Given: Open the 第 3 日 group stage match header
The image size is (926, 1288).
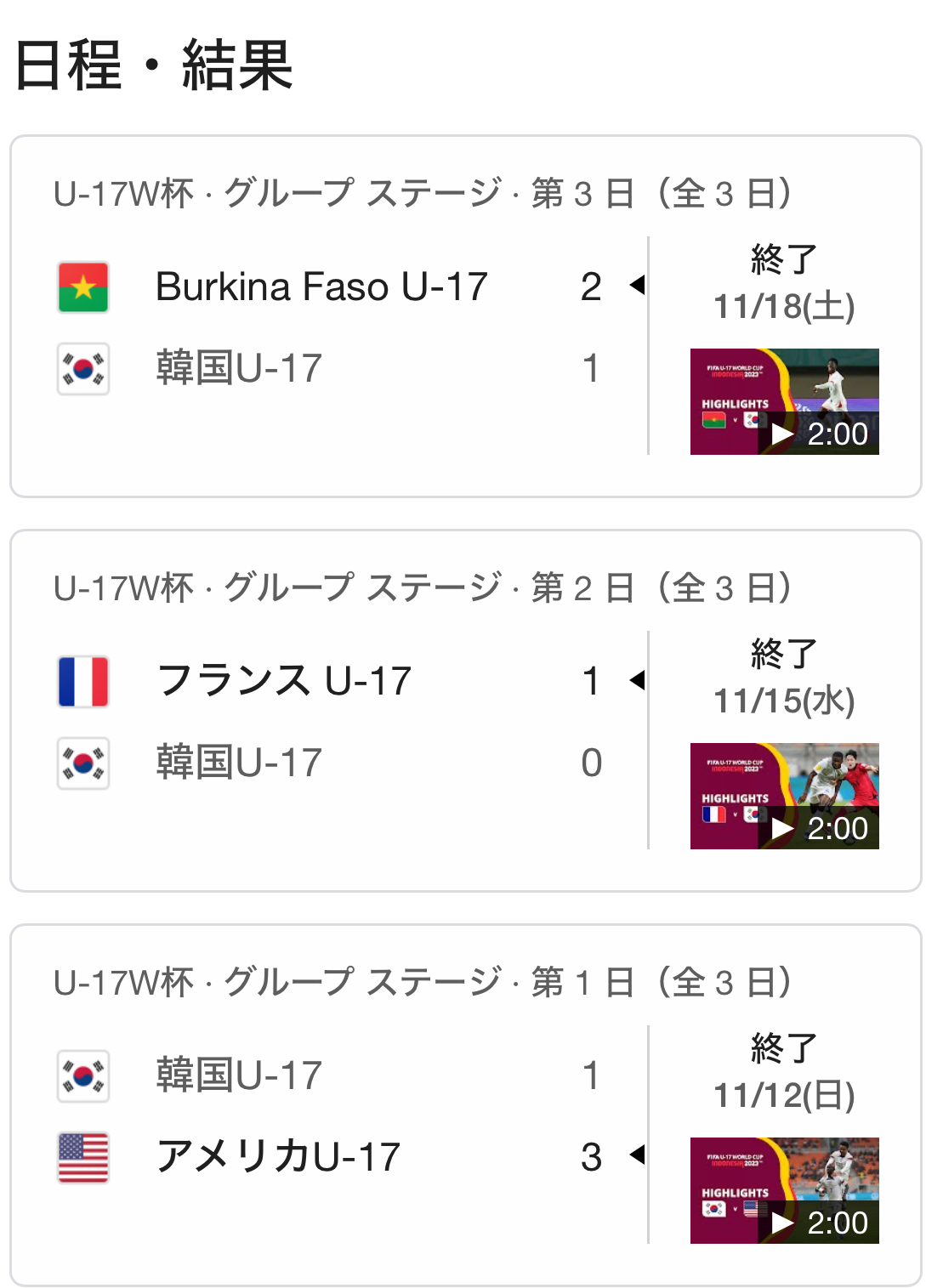Looking at the screenshot, I should point(423,194).
